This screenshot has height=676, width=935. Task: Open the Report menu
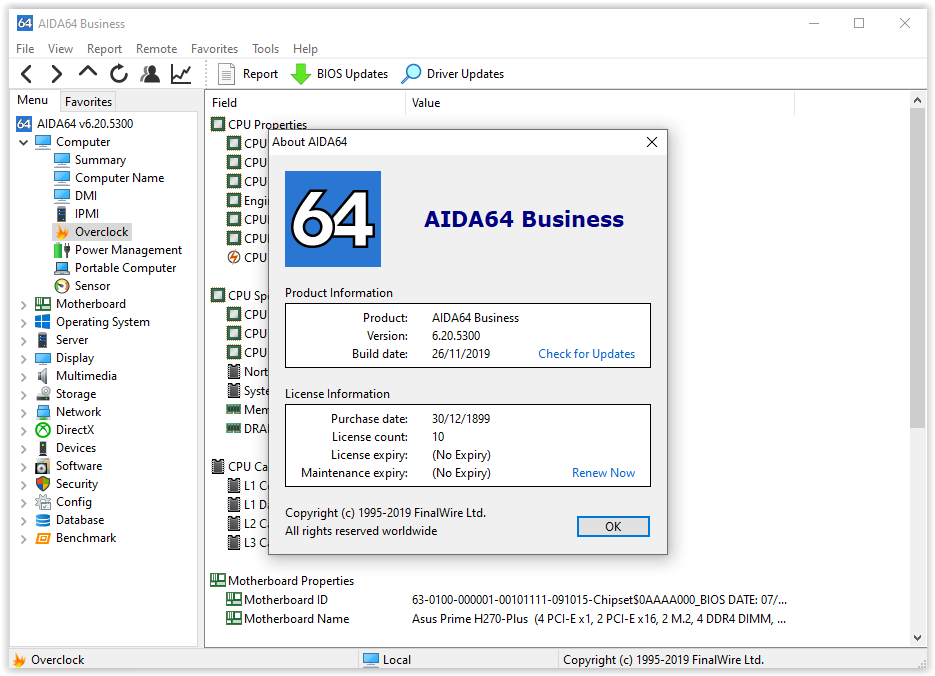[104, 49]
